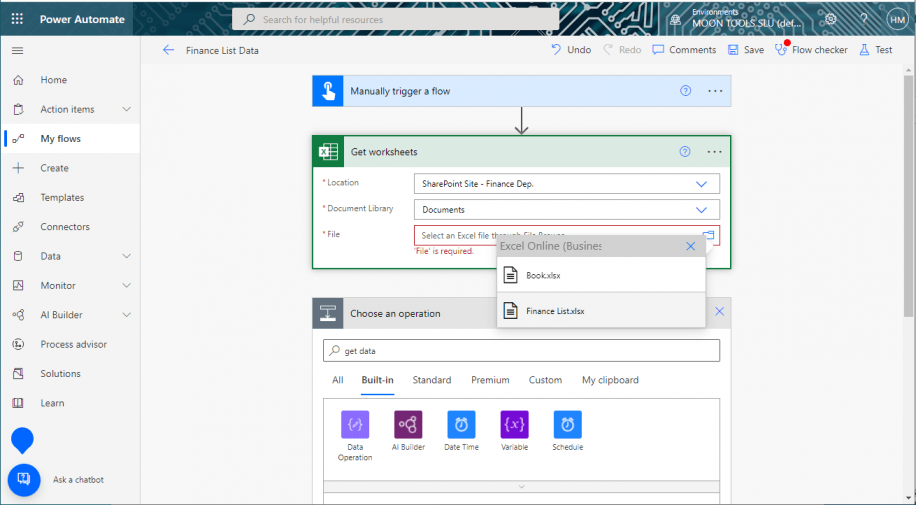Collapse the left navigation hamburger menu

(18, 51)
